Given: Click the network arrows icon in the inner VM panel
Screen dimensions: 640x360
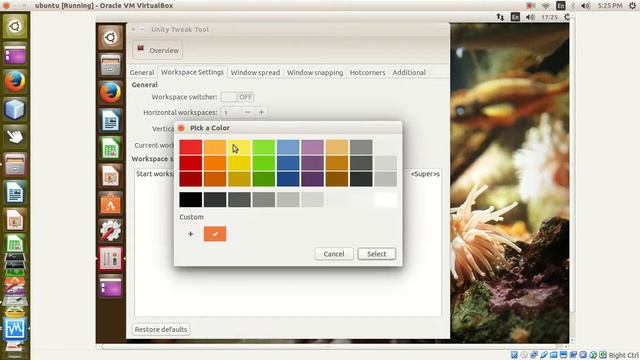Looking at the screenshot, I should [500, 17].
